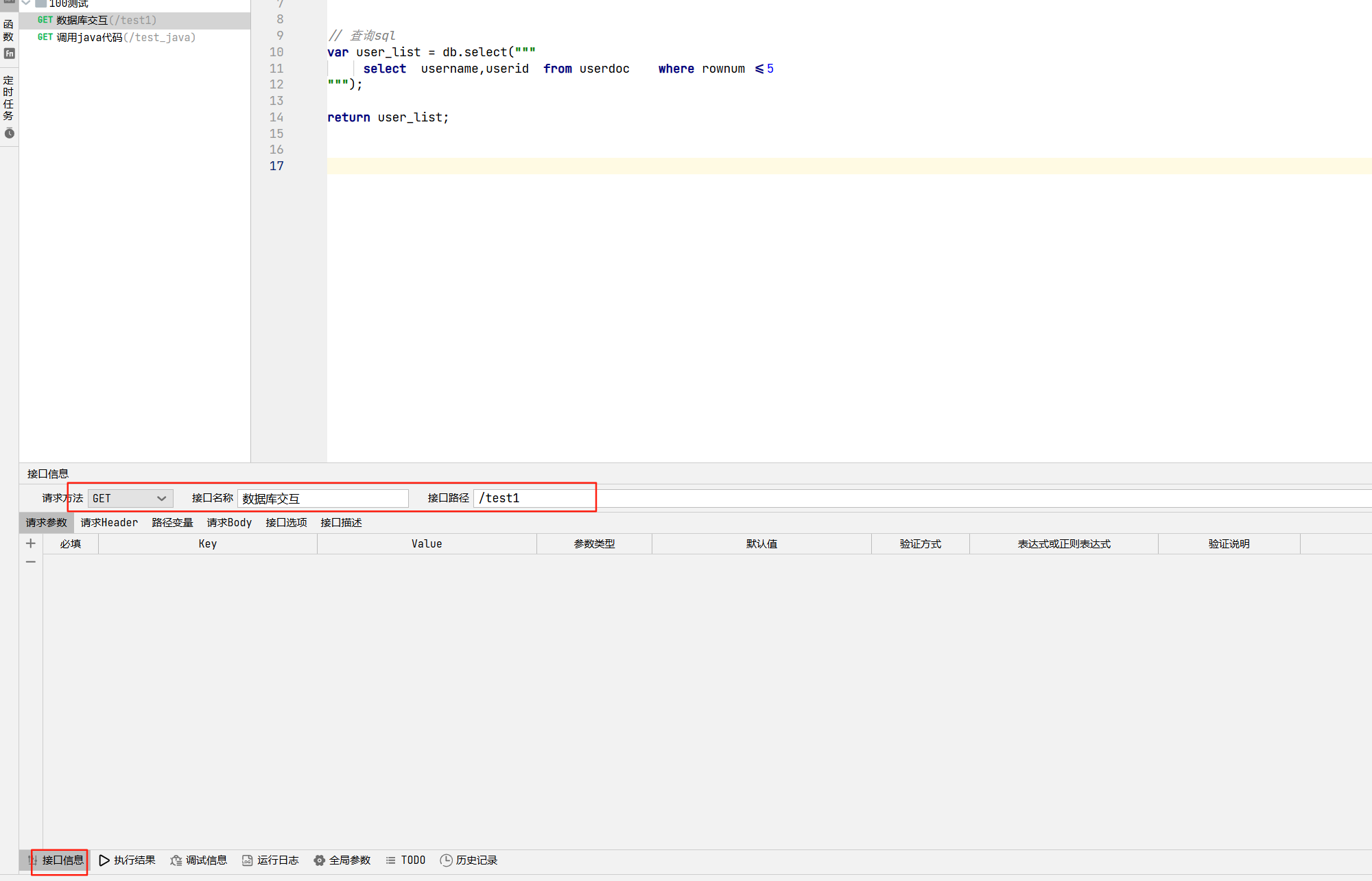Open the 接口信息 panel button
The image size is (1372, 881).
pos(59,860)
